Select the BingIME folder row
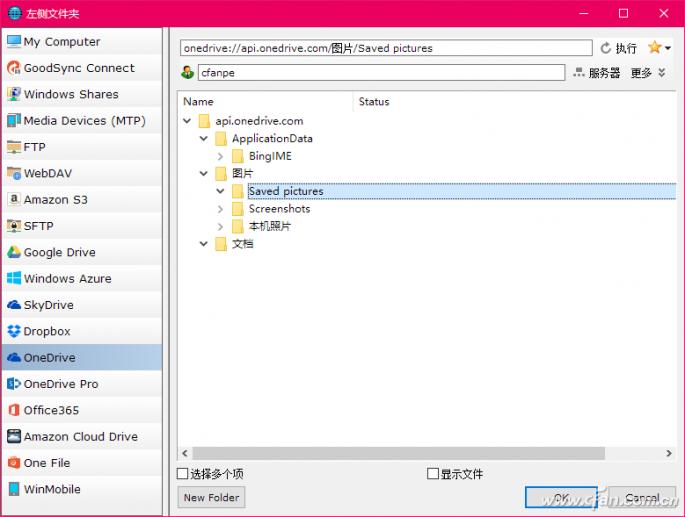Image resolution: width=685 pixels, height=517 pixels. coord(270,156)
